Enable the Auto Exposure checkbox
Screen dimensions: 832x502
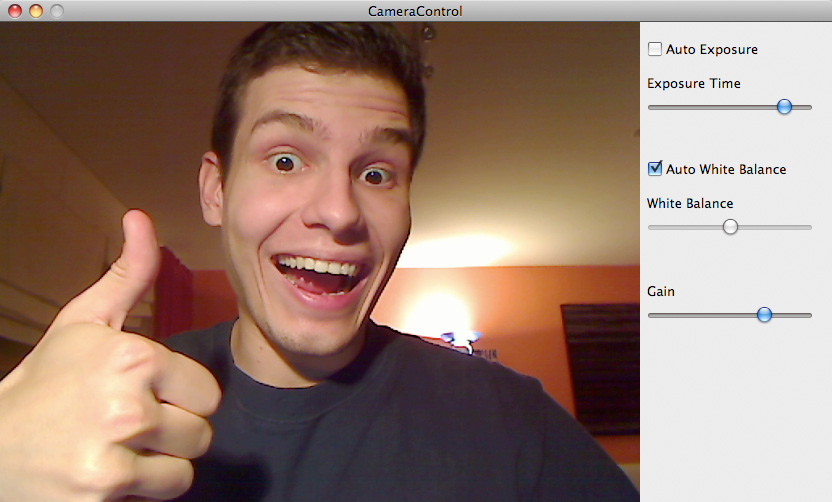click(x=655, y=49)
